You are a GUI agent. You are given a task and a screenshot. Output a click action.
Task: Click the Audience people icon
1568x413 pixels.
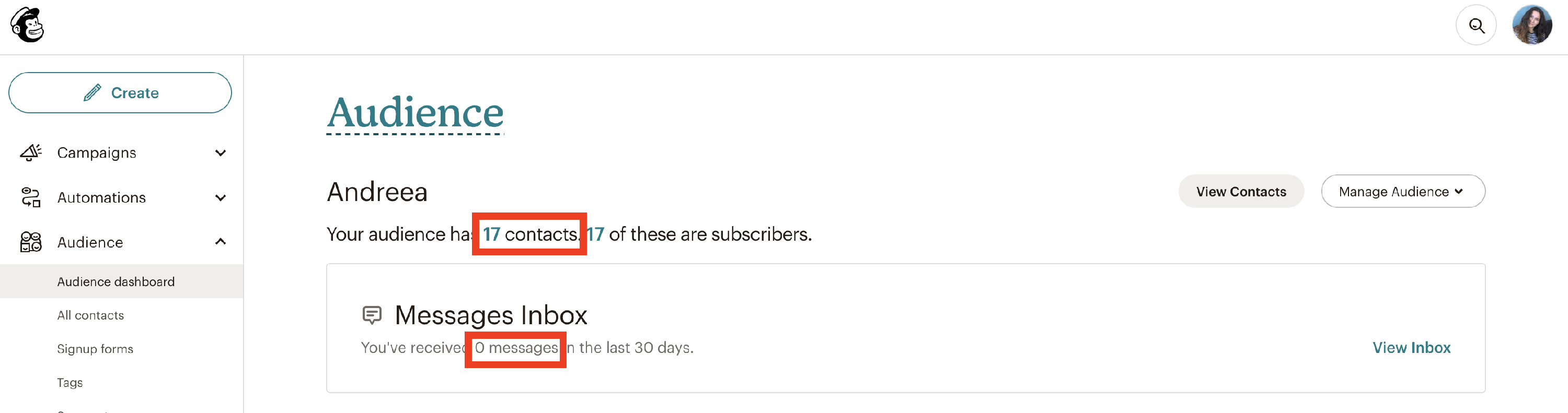(31, 242)
